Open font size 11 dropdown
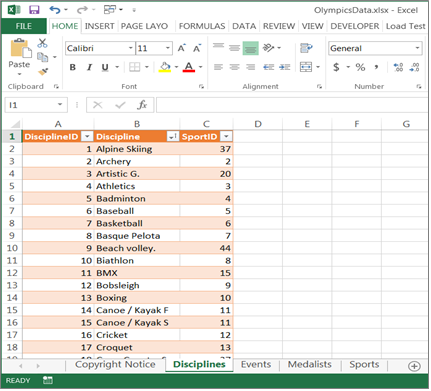The image size is (431, 391). pos(168,48)
